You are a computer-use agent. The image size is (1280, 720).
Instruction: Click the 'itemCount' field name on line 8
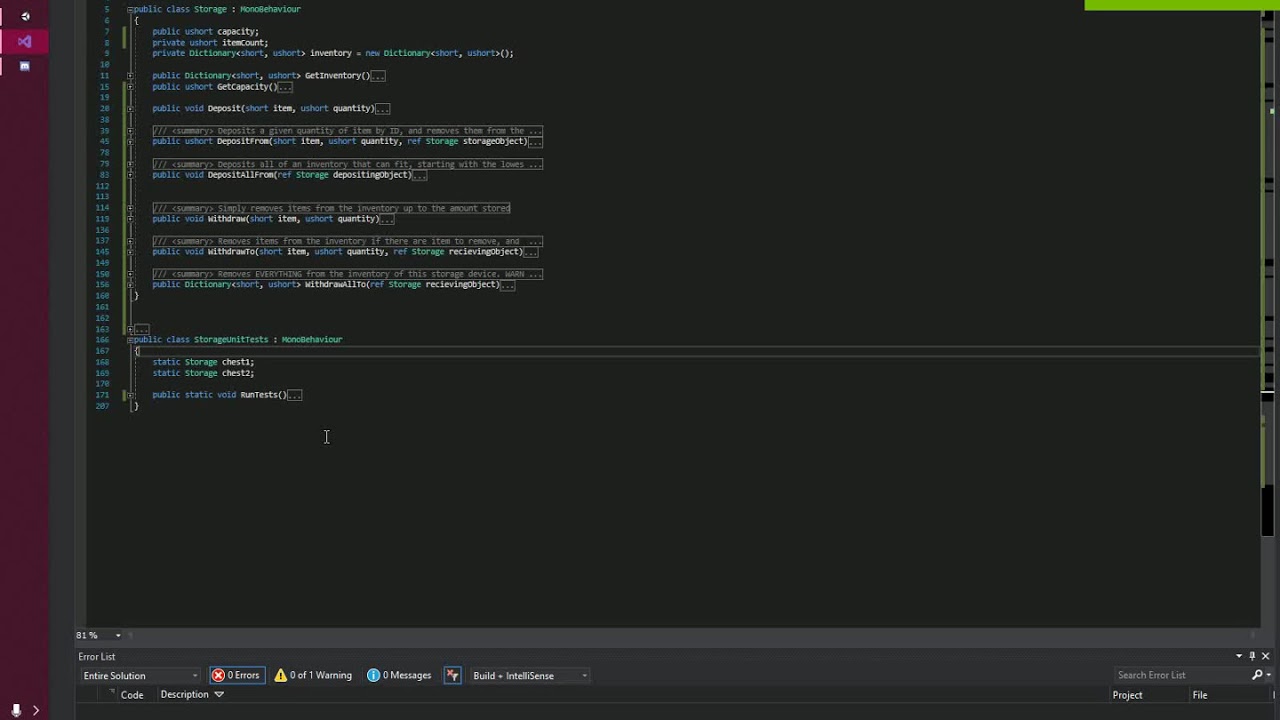244,43
